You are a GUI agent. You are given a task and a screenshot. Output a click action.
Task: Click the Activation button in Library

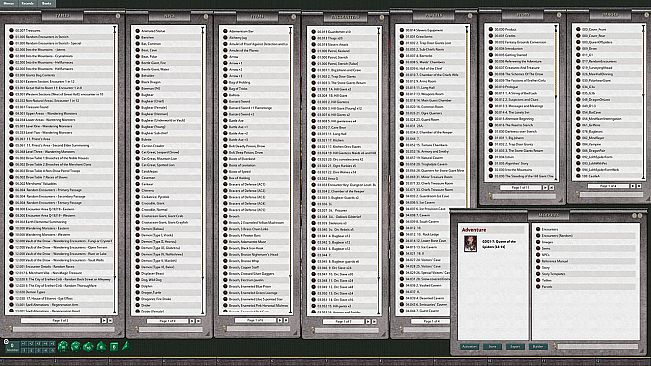tap(469, 346)
